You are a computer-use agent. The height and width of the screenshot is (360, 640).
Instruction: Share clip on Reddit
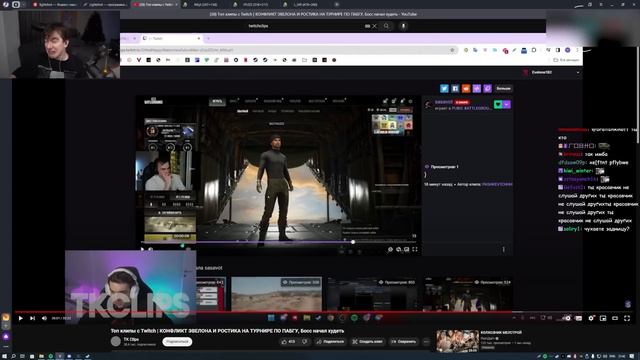click(466, 88)
